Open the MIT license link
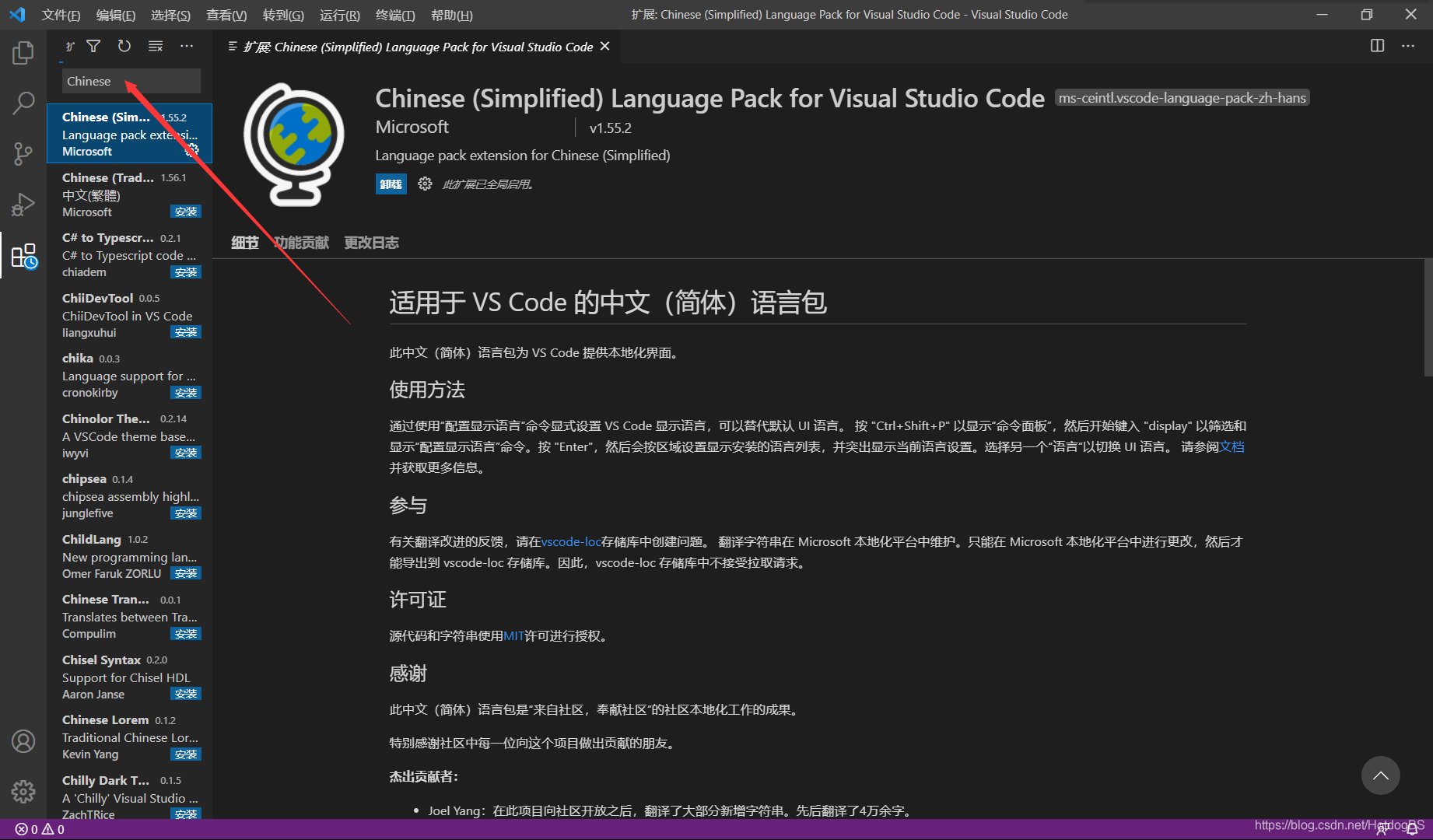Image resolution: width=1433 pixels, height=840 pixels. [513, 635]
